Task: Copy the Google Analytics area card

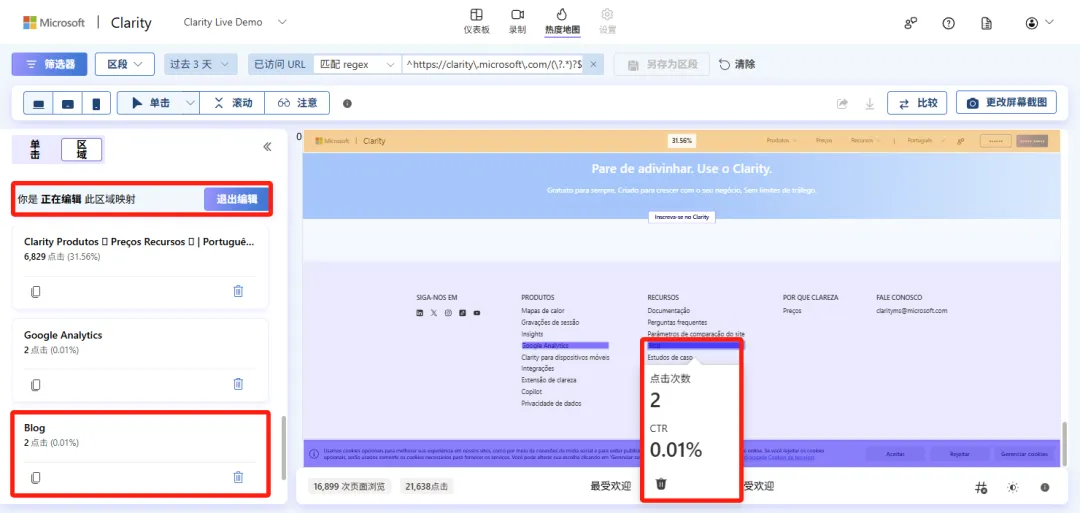Action: pyautogui.click(x=36, y=384)
